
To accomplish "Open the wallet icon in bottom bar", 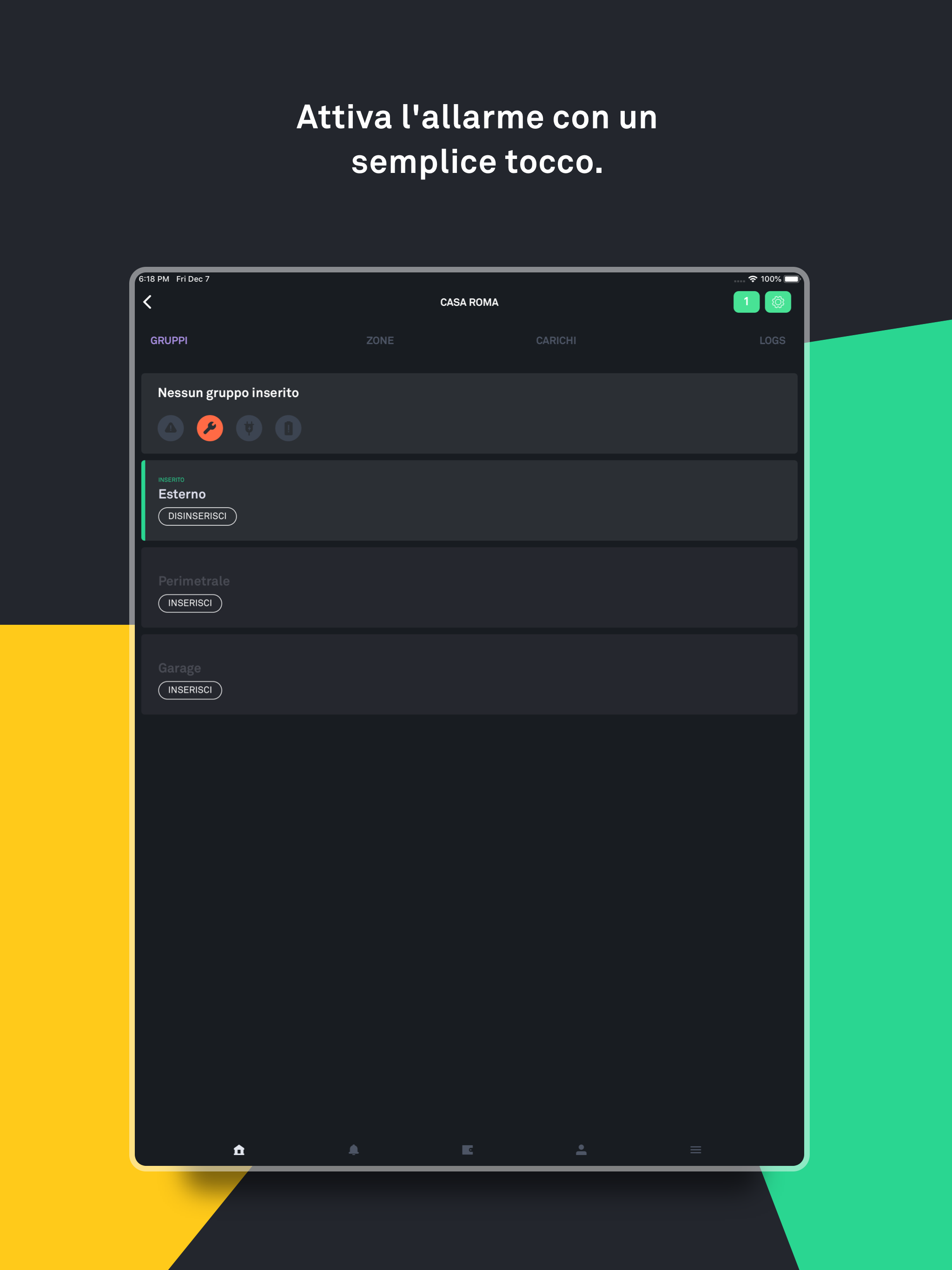I will pos(467,1150).
